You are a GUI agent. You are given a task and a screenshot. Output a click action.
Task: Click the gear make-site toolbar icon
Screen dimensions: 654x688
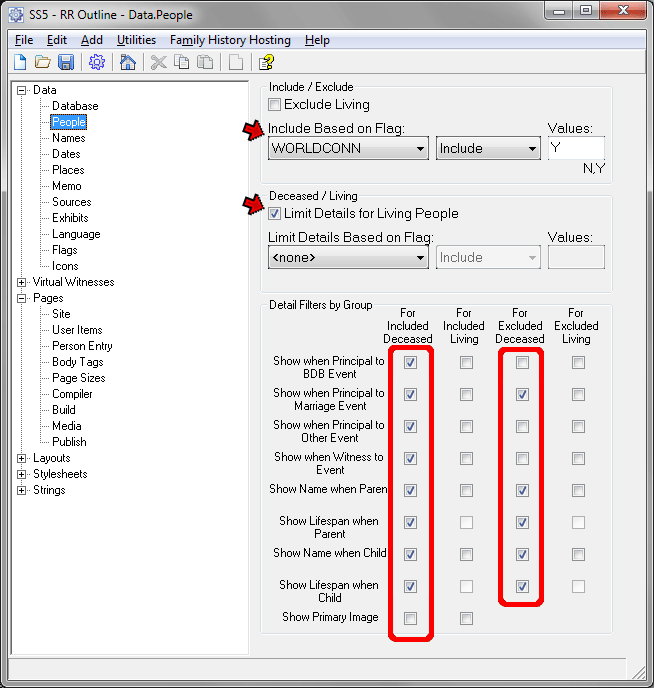96,62
